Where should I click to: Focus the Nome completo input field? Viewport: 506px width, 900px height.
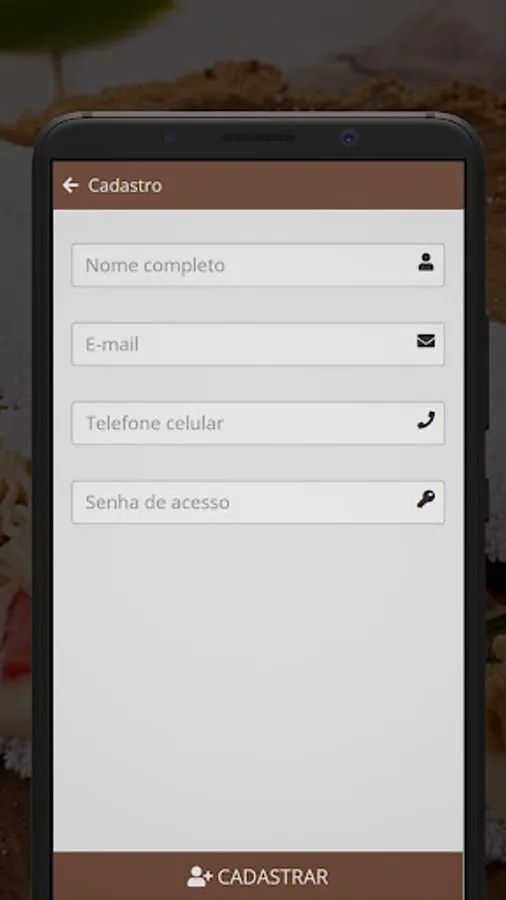coord(258,265)
